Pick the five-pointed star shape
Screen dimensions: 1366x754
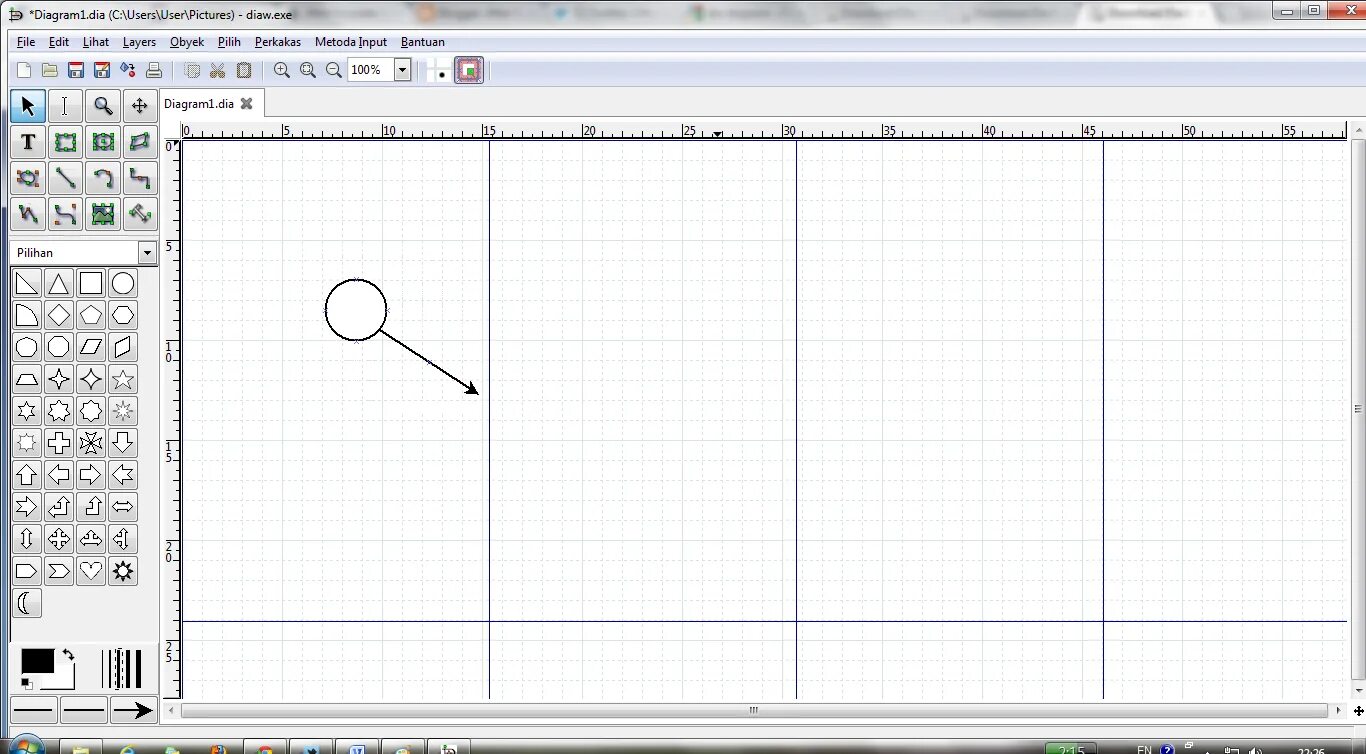pyautogui.click(x=122, y=379)
